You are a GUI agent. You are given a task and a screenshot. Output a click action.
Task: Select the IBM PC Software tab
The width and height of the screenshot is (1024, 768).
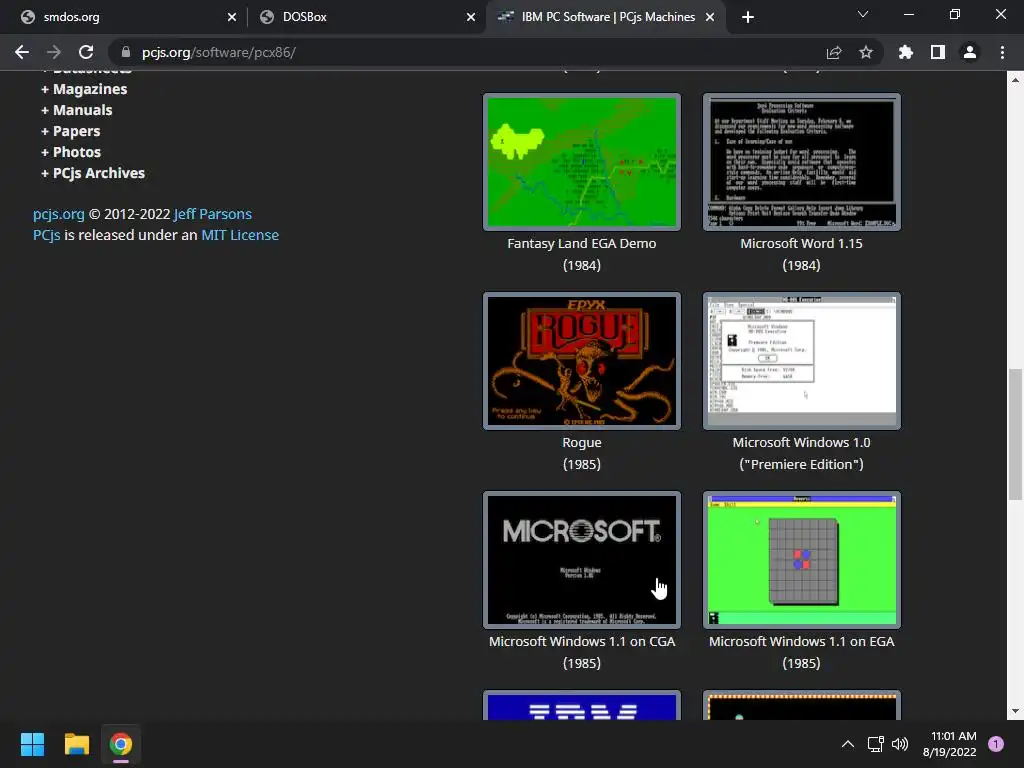click(x=605, y=17)
